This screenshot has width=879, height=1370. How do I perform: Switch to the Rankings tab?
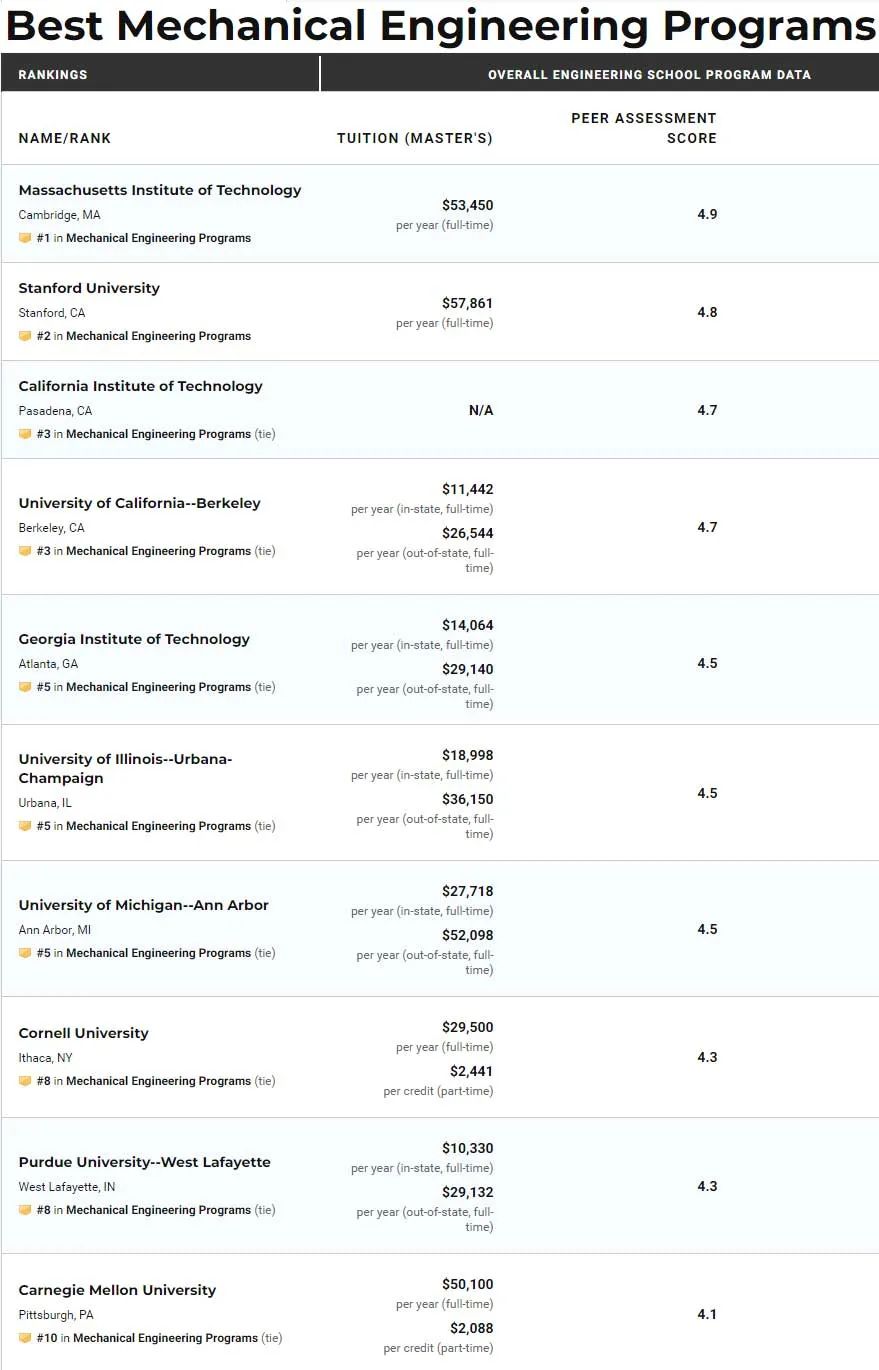point(53,75)
